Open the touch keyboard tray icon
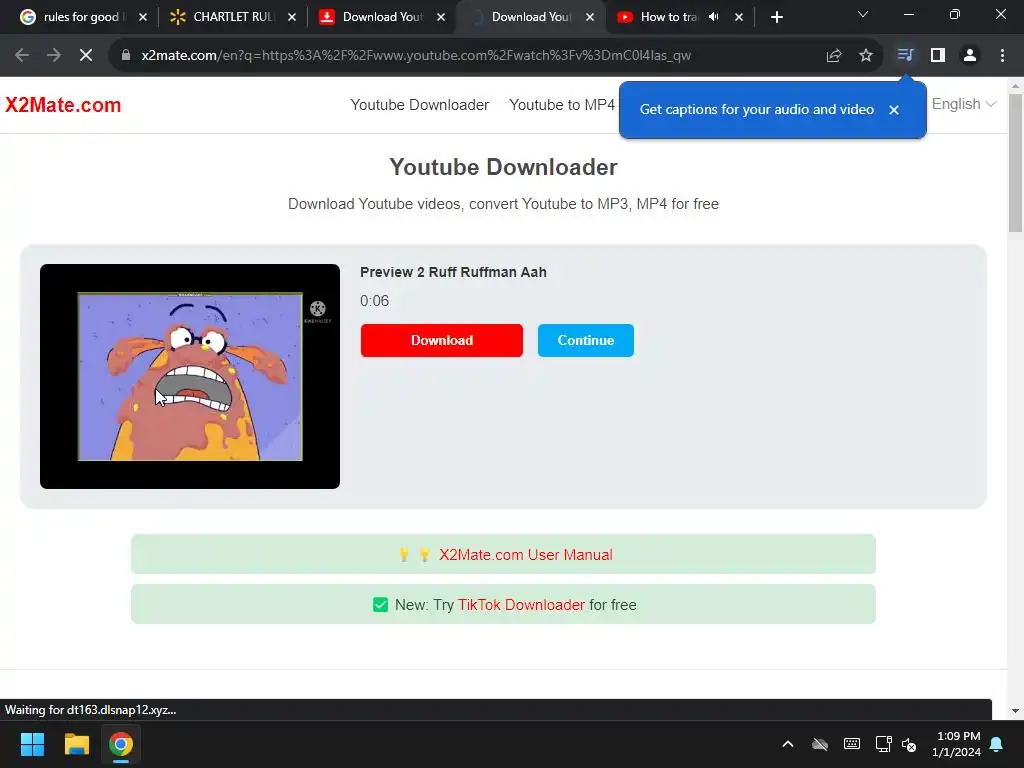Image resolution: width=1024 pixels, height=768 pixels. click(x=852, y=744)
